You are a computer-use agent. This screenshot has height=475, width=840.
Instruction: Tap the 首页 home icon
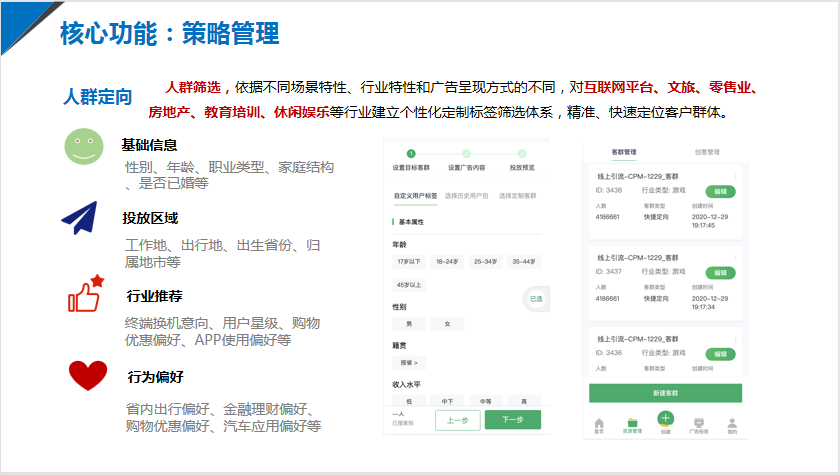pos(599,424)
